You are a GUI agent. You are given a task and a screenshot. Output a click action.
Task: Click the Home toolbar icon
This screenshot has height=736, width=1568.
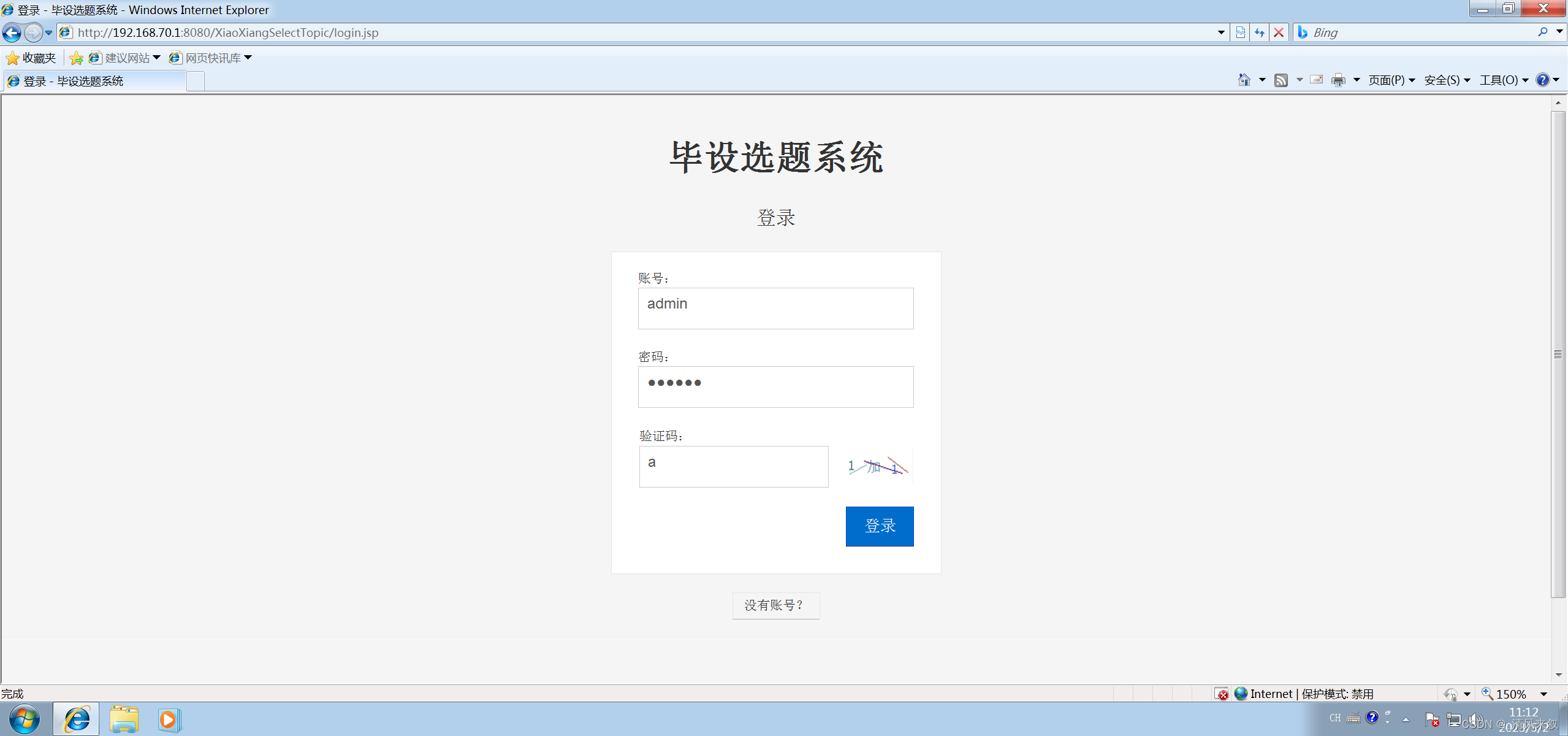point(1244,80)
